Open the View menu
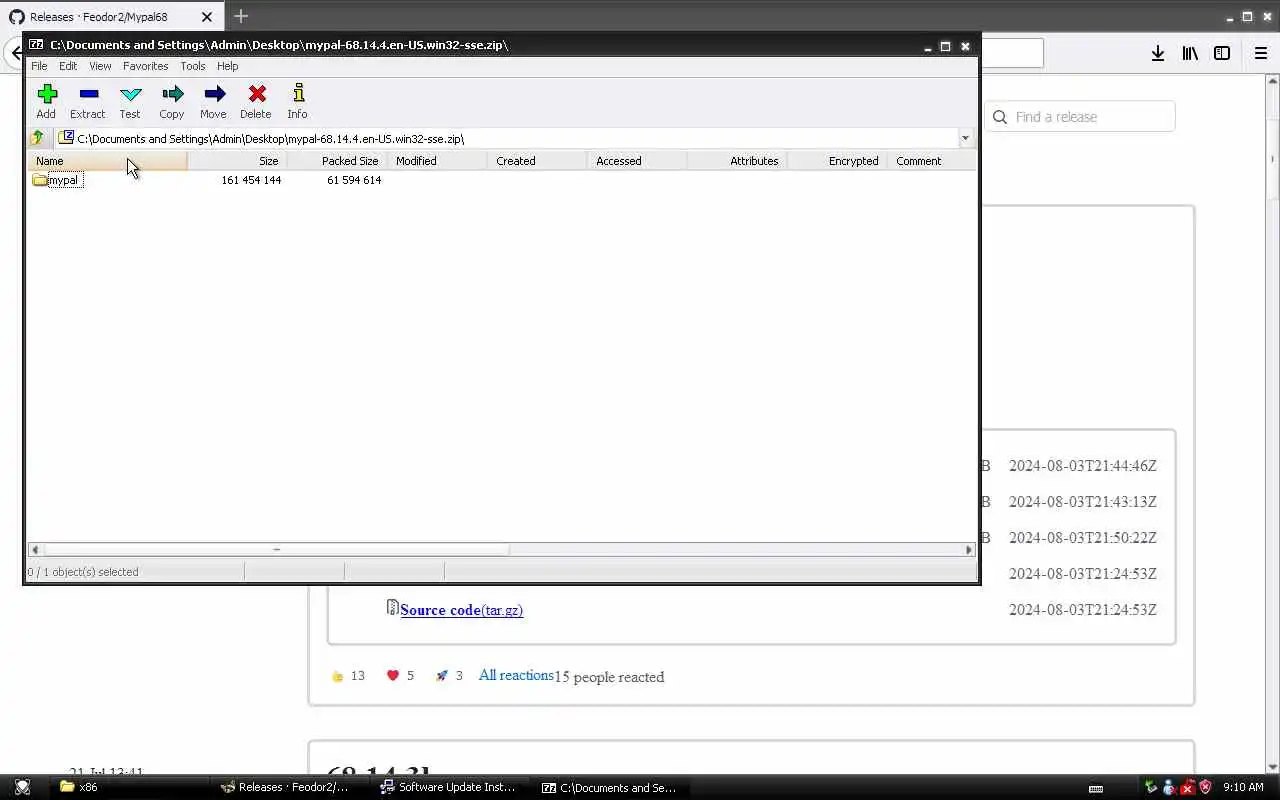Image resolution: width=1280 pixels, height=800 pixels. (x=100, y=66)
